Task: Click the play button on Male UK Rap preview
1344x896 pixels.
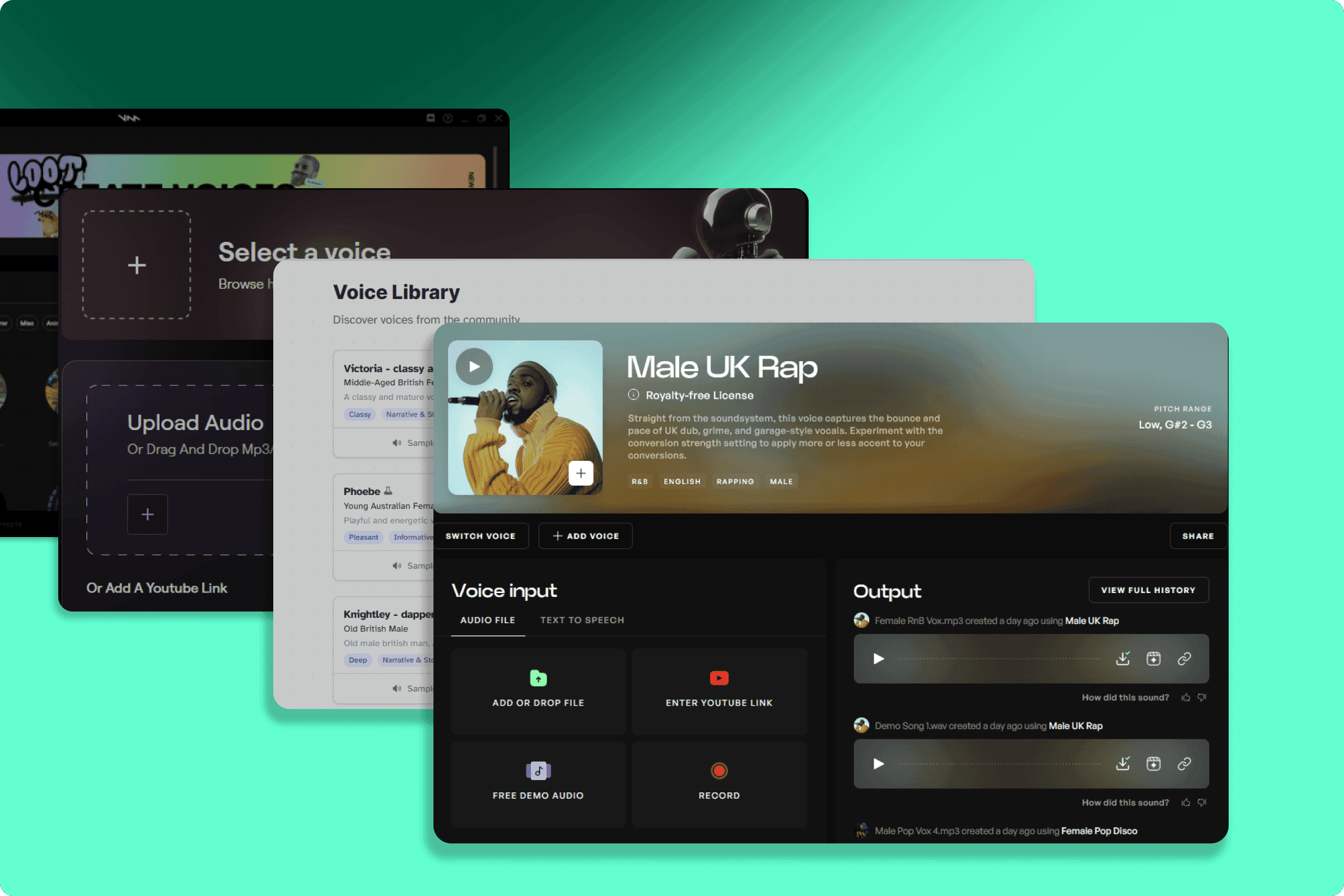Action: (473, 364)
